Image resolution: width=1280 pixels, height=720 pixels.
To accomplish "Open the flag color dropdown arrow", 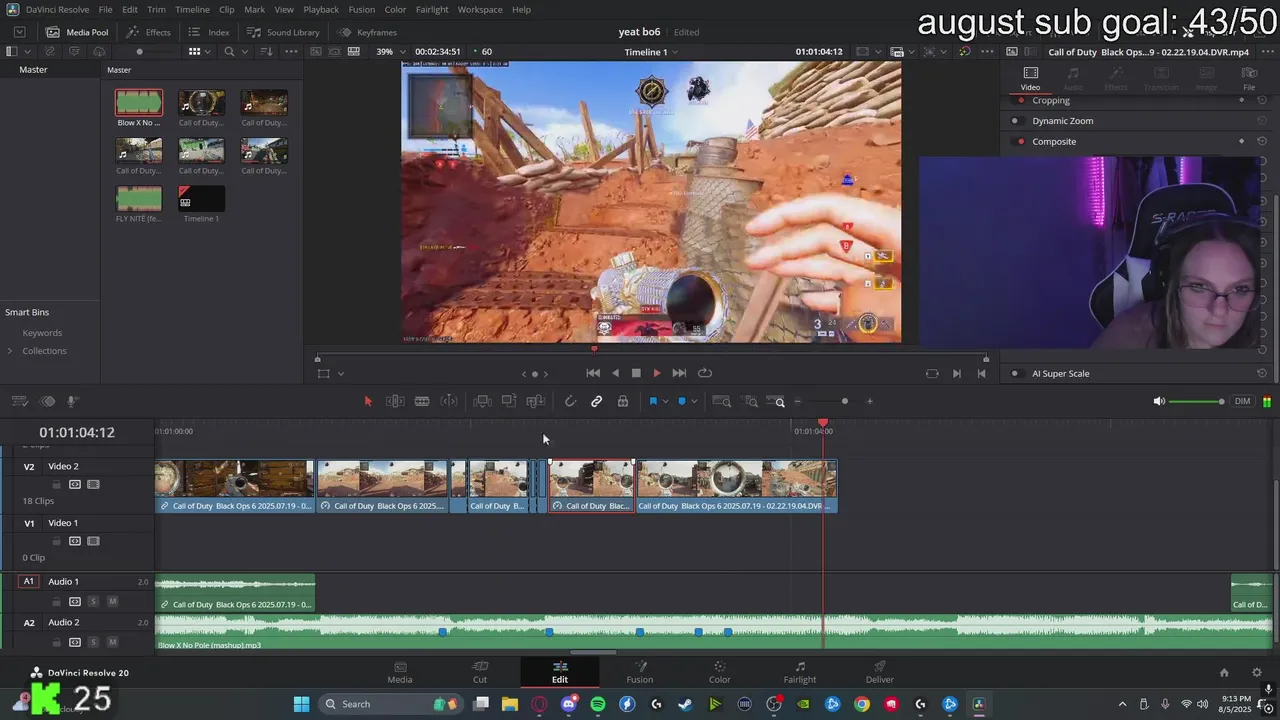I will pyautogui.click(x=665, y=402).
